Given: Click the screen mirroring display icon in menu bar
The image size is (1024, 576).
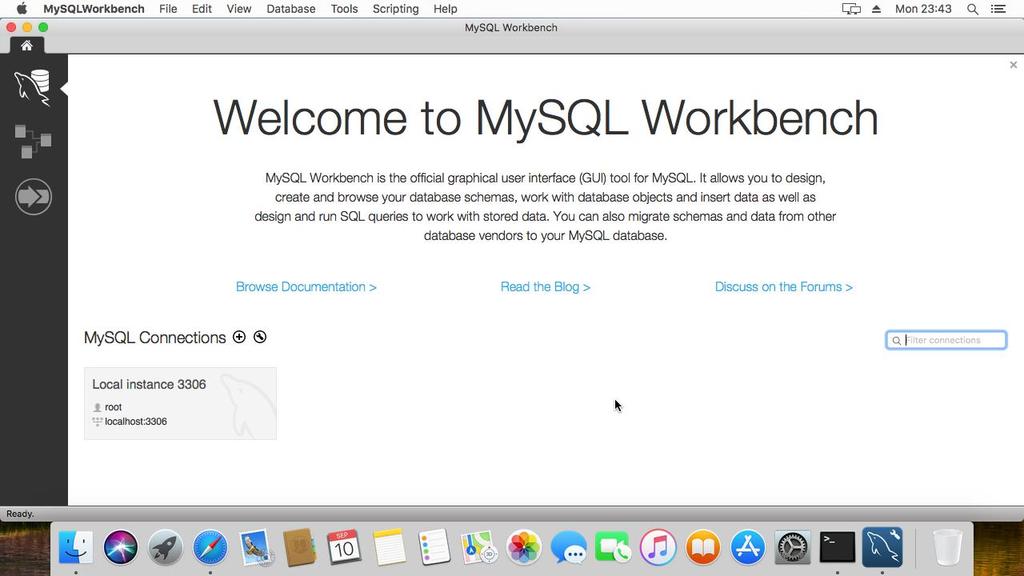Looking at the screenshot, I should point(851,9).
